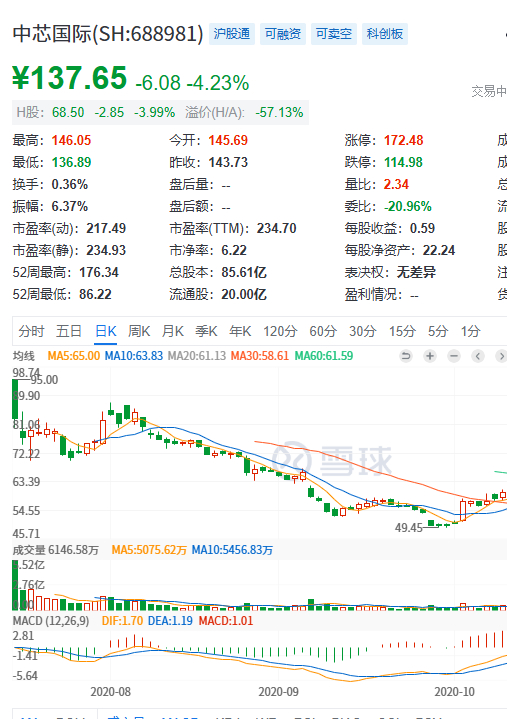Click the 表决权 value 无差异
This screenshot has height=719, width=507.
(416, 272)
